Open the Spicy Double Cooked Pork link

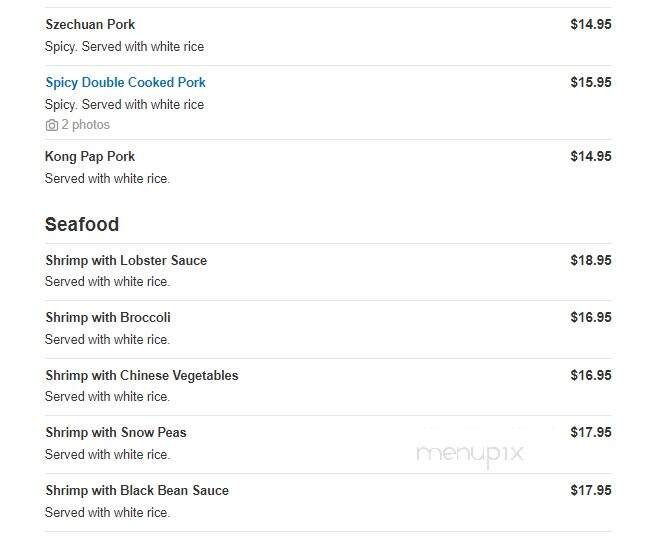point(125,82)
